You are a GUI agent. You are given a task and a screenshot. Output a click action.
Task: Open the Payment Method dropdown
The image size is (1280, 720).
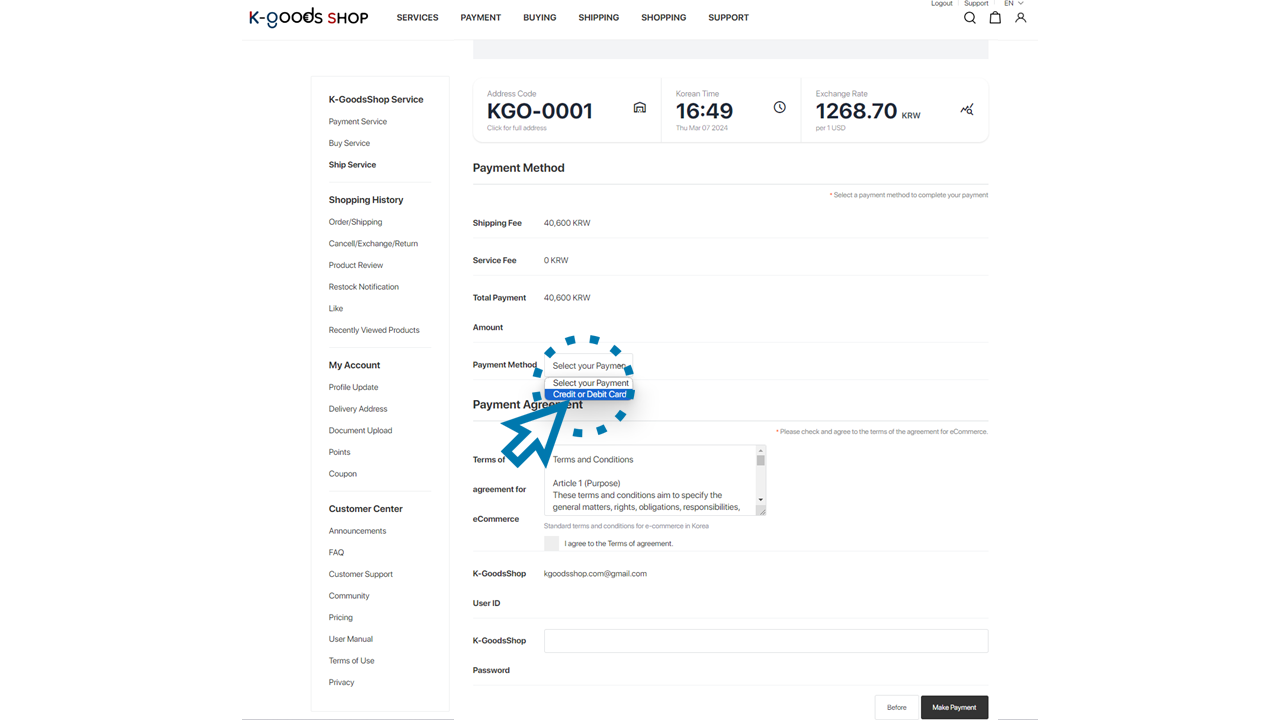pyautogui.click(x=588, y=366)
